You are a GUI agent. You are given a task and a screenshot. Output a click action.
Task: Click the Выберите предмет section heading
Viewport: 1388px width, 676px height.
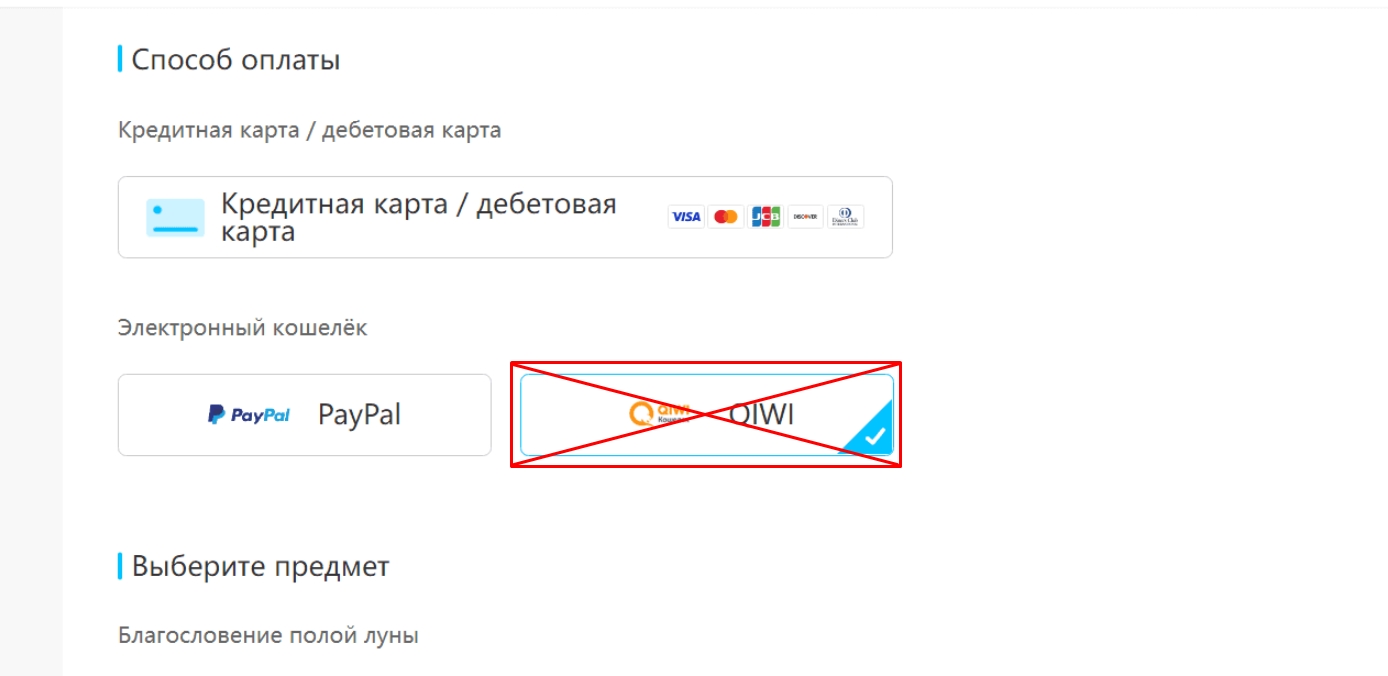tap(261, 567)
